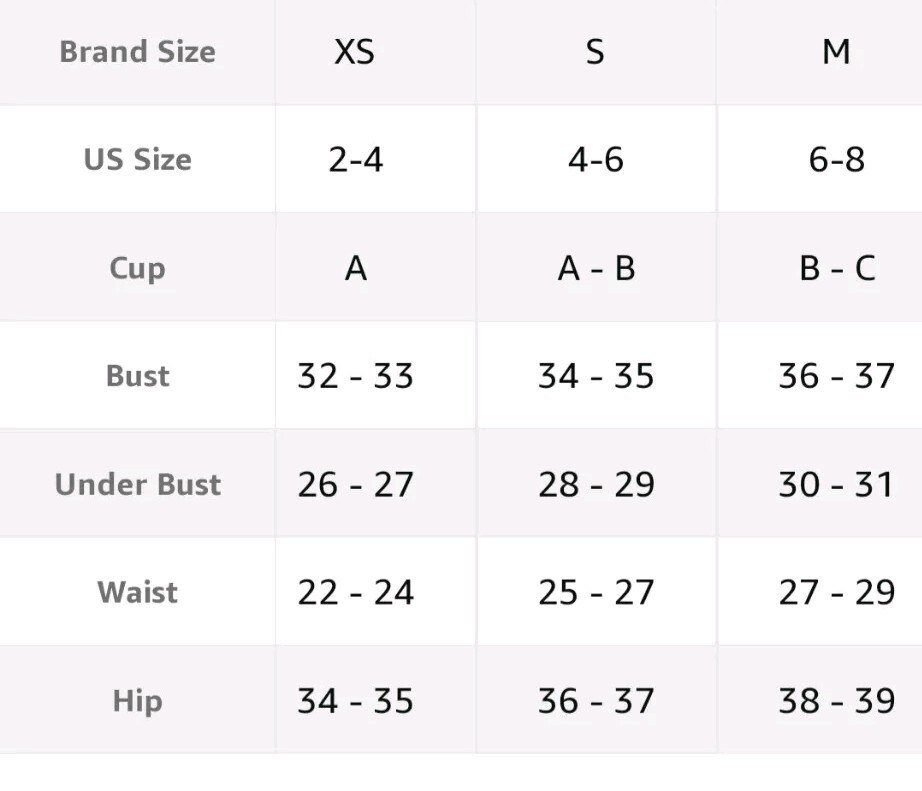
Task: Click the Under Bust row label
Action: point(137,484)
